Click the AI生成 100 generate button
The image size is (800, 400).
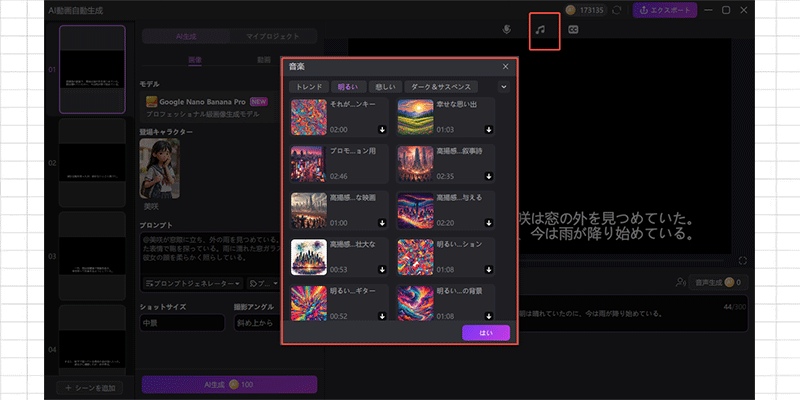(x=230, y=385)
